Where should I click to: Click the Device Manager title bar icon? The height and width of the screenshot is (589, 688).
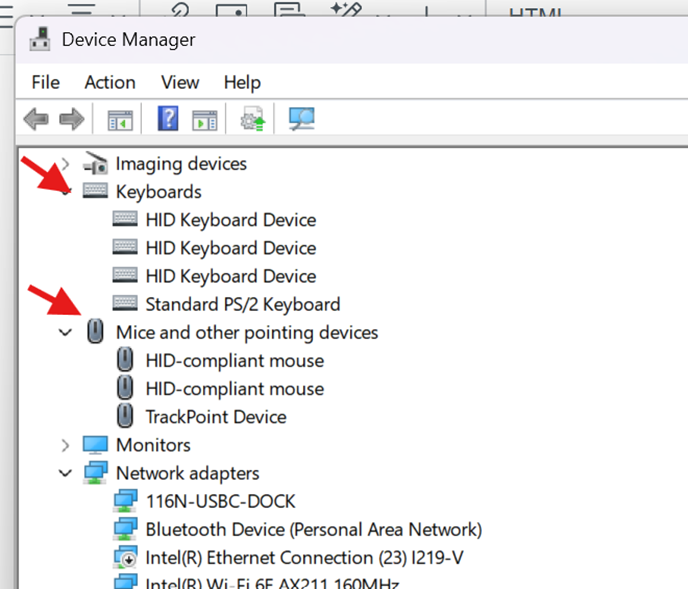41,40
